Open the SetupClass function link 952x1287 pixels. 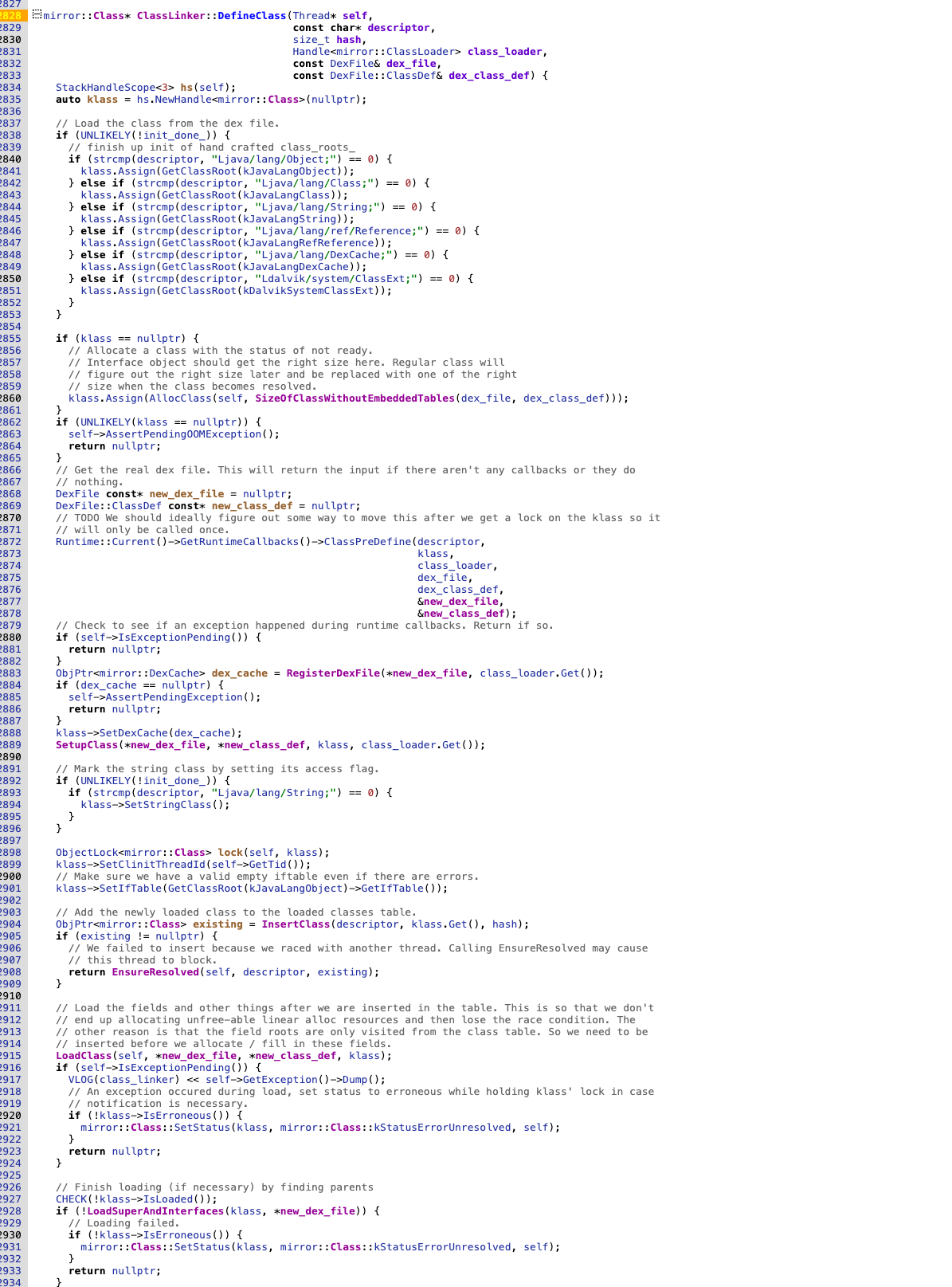[87, 744]
